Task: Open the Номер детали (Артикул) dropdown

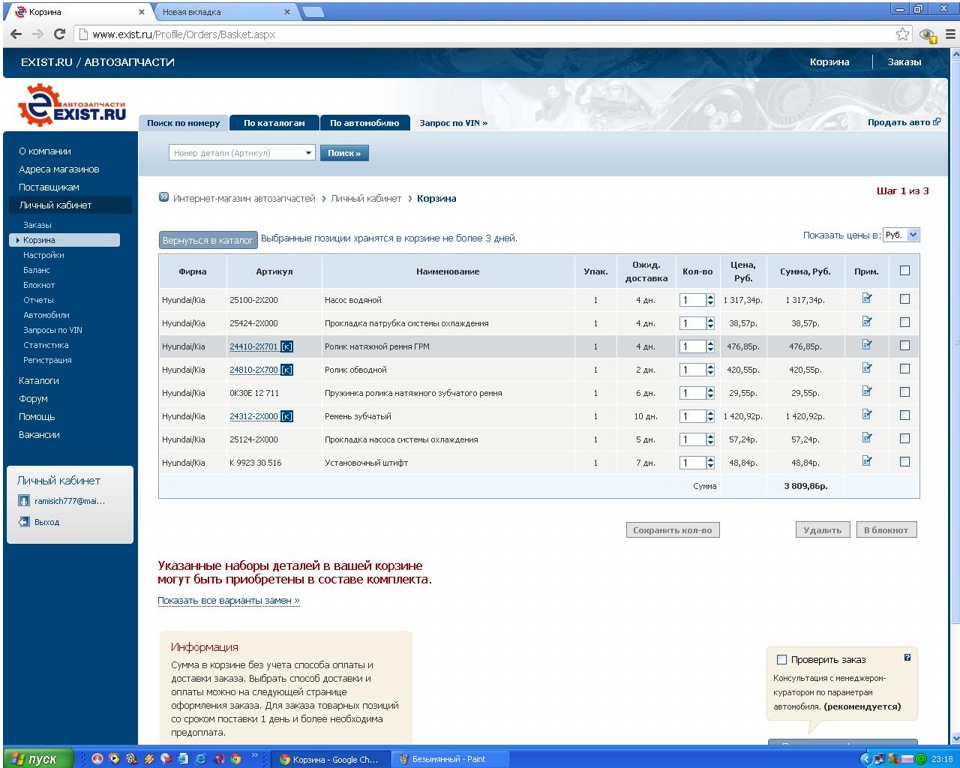Action: (309, 153)
